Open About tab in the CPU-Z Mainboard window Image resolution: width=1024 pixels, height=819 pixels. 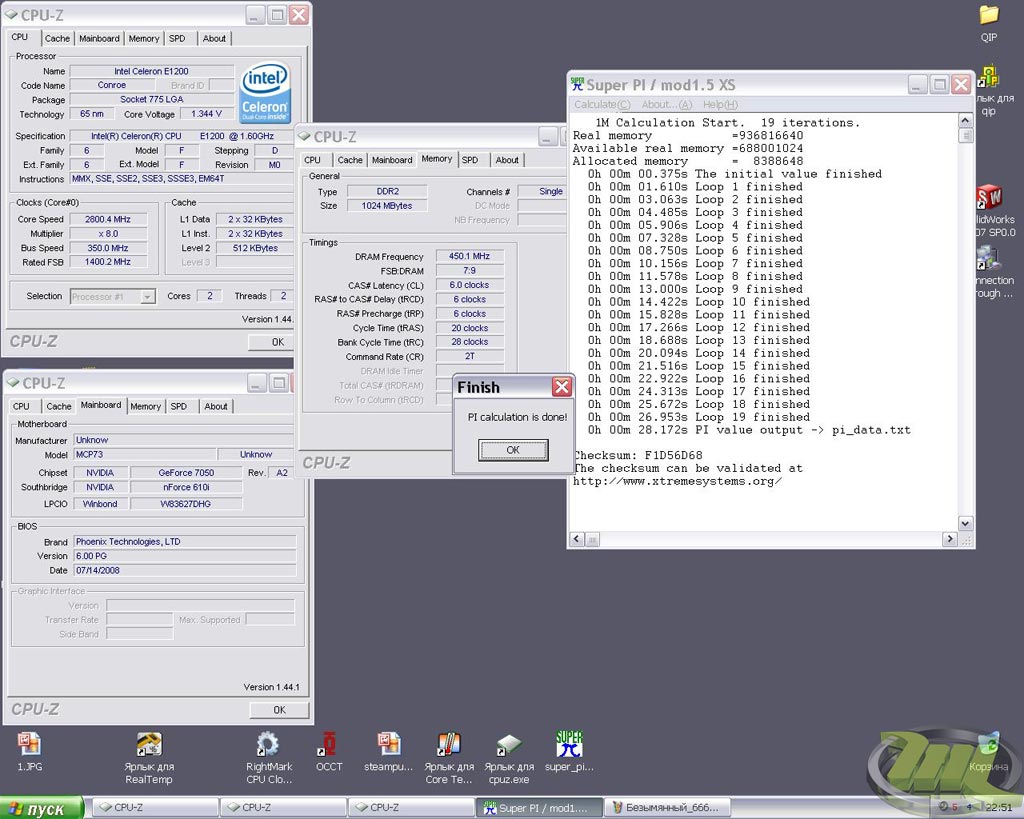coord(216,406)
